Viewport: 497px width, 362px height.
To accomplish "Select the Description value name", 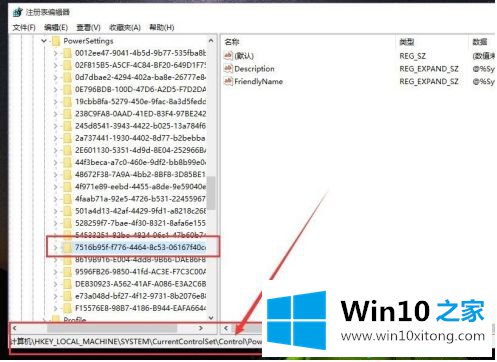I will pos(254,69).
